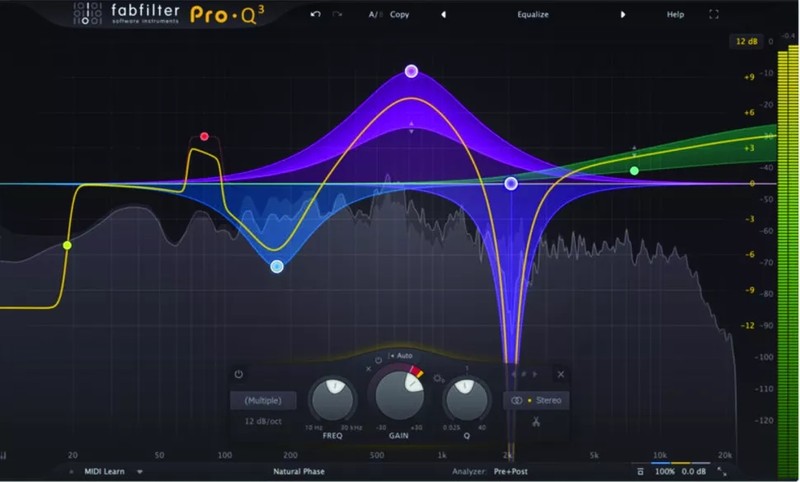
Task: Toggle Auto threshold mode
Action: (401, 356)
